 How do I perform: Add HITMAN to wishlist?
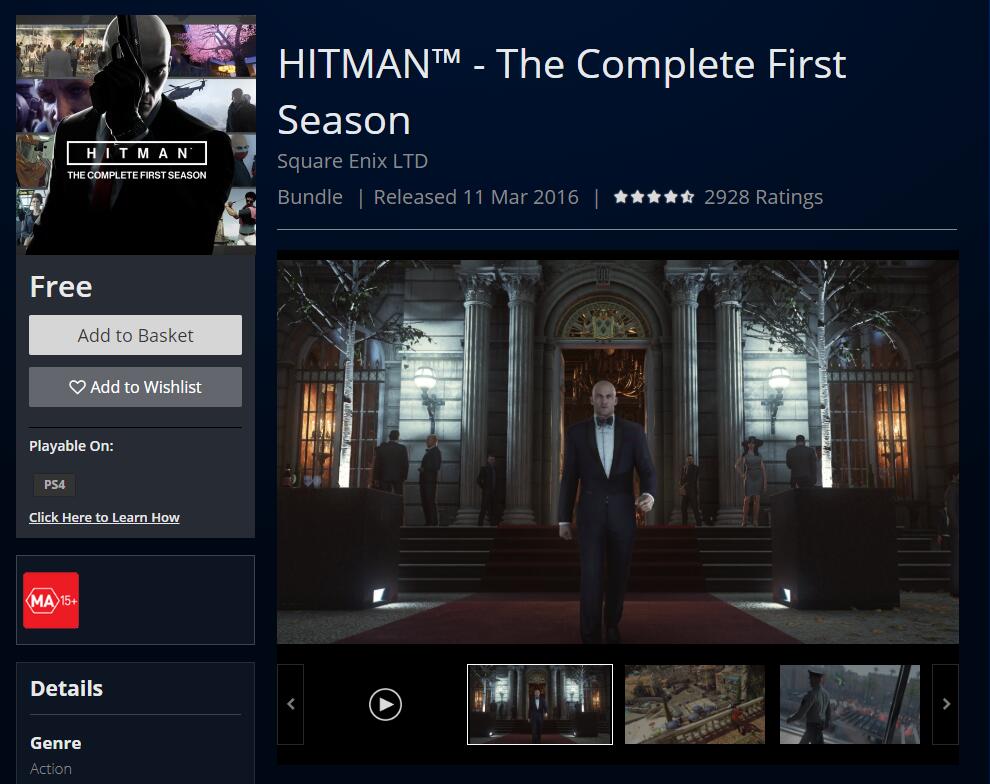135,387
